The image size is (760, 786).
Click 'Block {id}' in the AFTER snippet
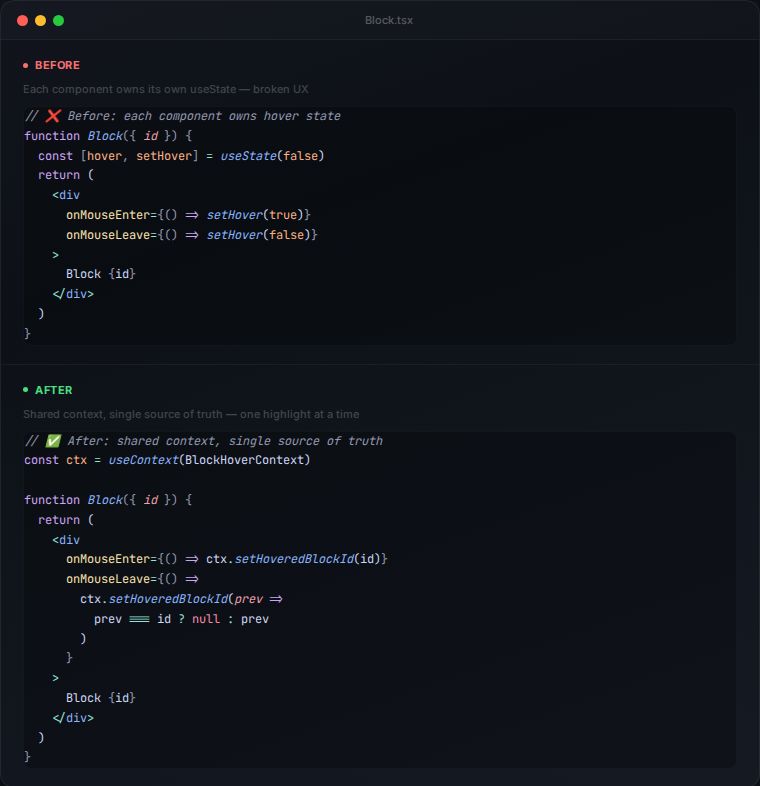(101, 698)
